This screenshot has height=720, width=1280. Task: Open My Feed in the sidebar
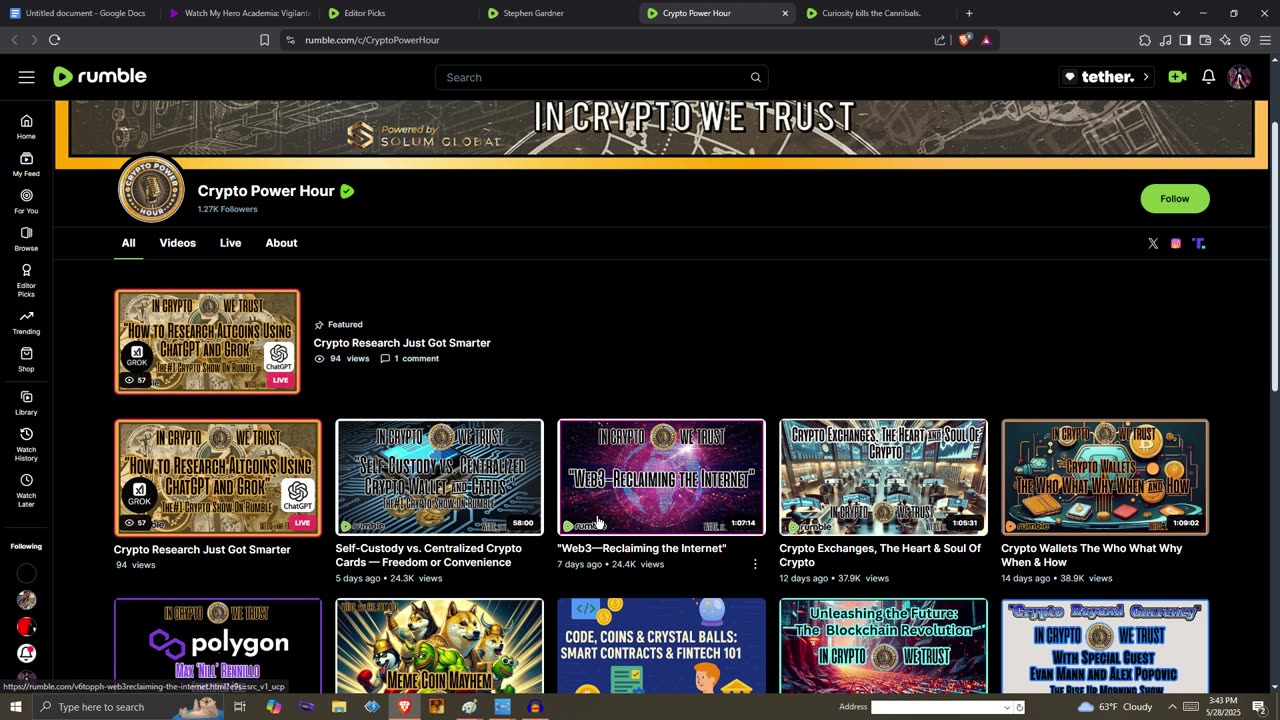click(x=26, y=164)
